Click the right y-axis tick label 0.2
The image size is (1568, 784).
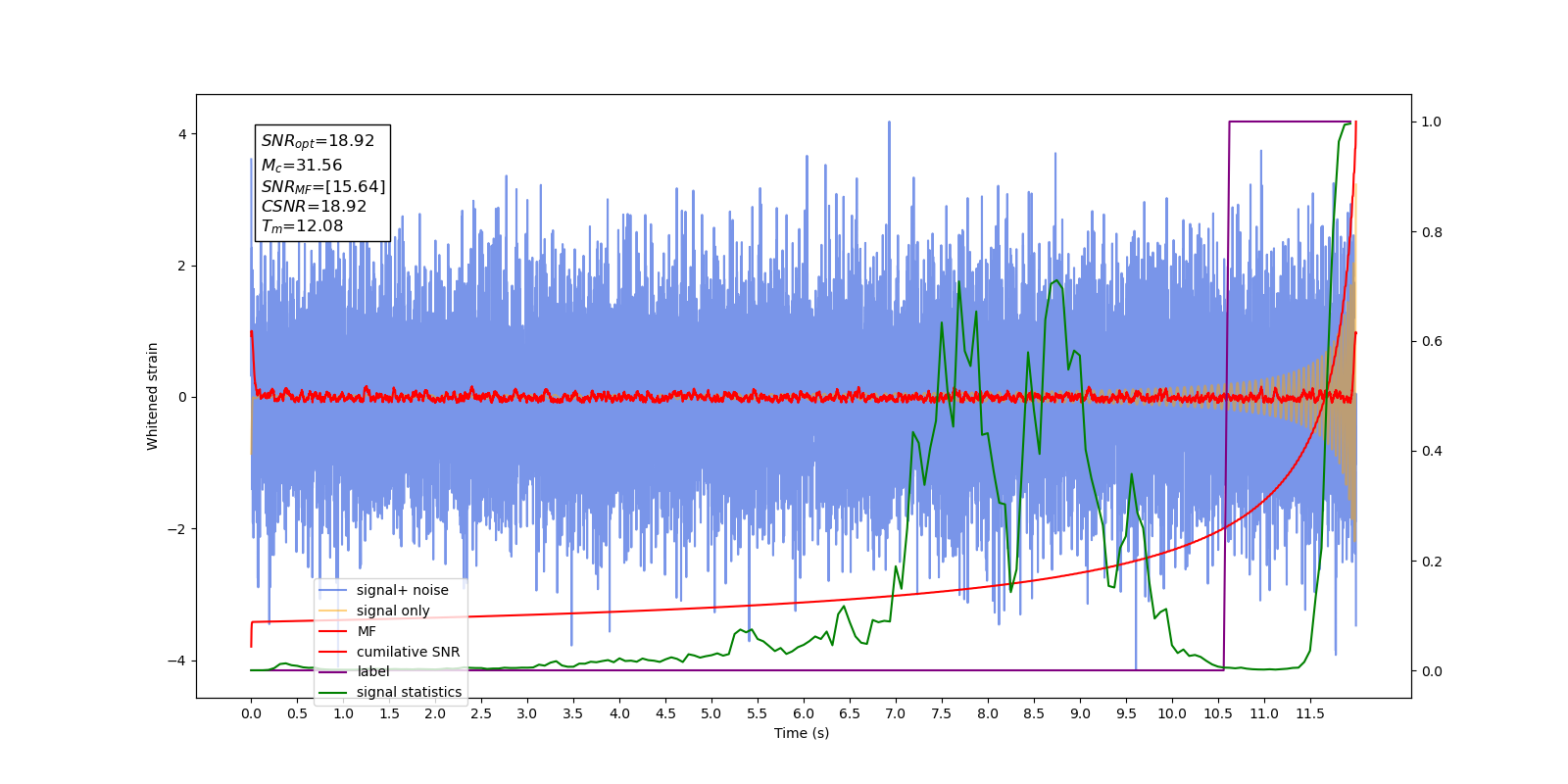(x=1432, y=562)
